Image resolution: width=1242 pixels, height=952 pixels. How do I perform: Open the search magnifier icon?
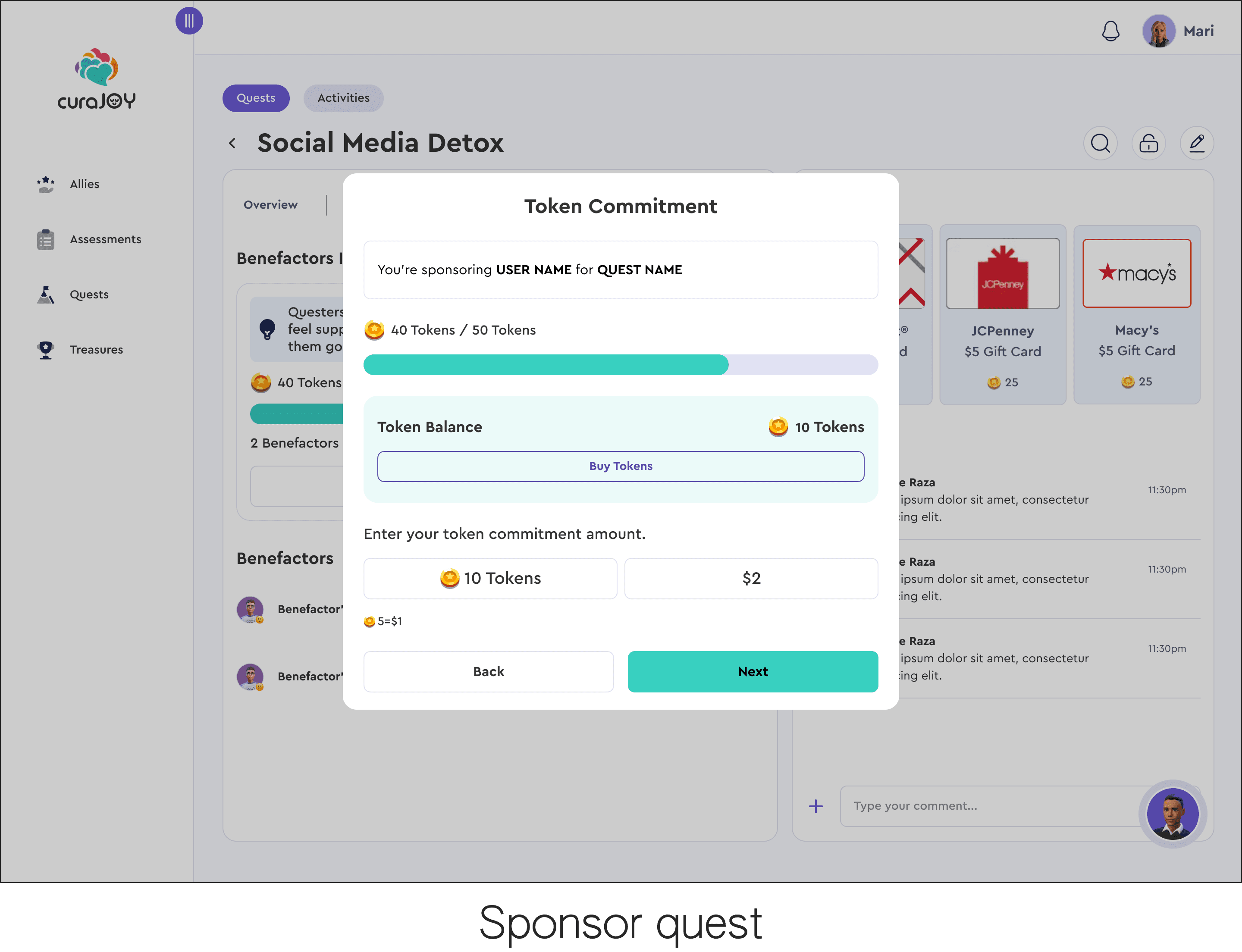click(x=1100, y=144)
